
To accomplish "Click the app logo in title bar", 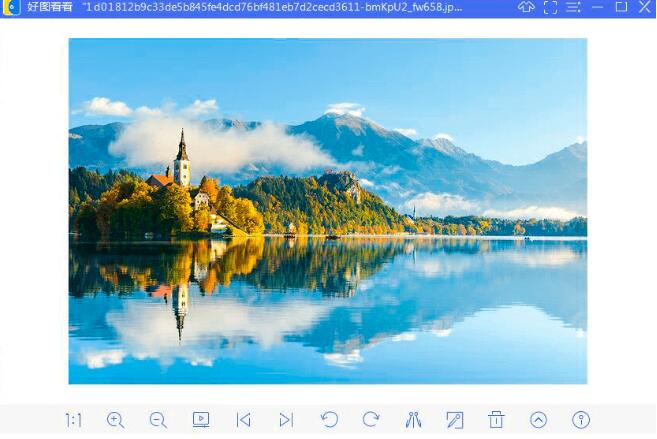I will (x=12, y=7).
